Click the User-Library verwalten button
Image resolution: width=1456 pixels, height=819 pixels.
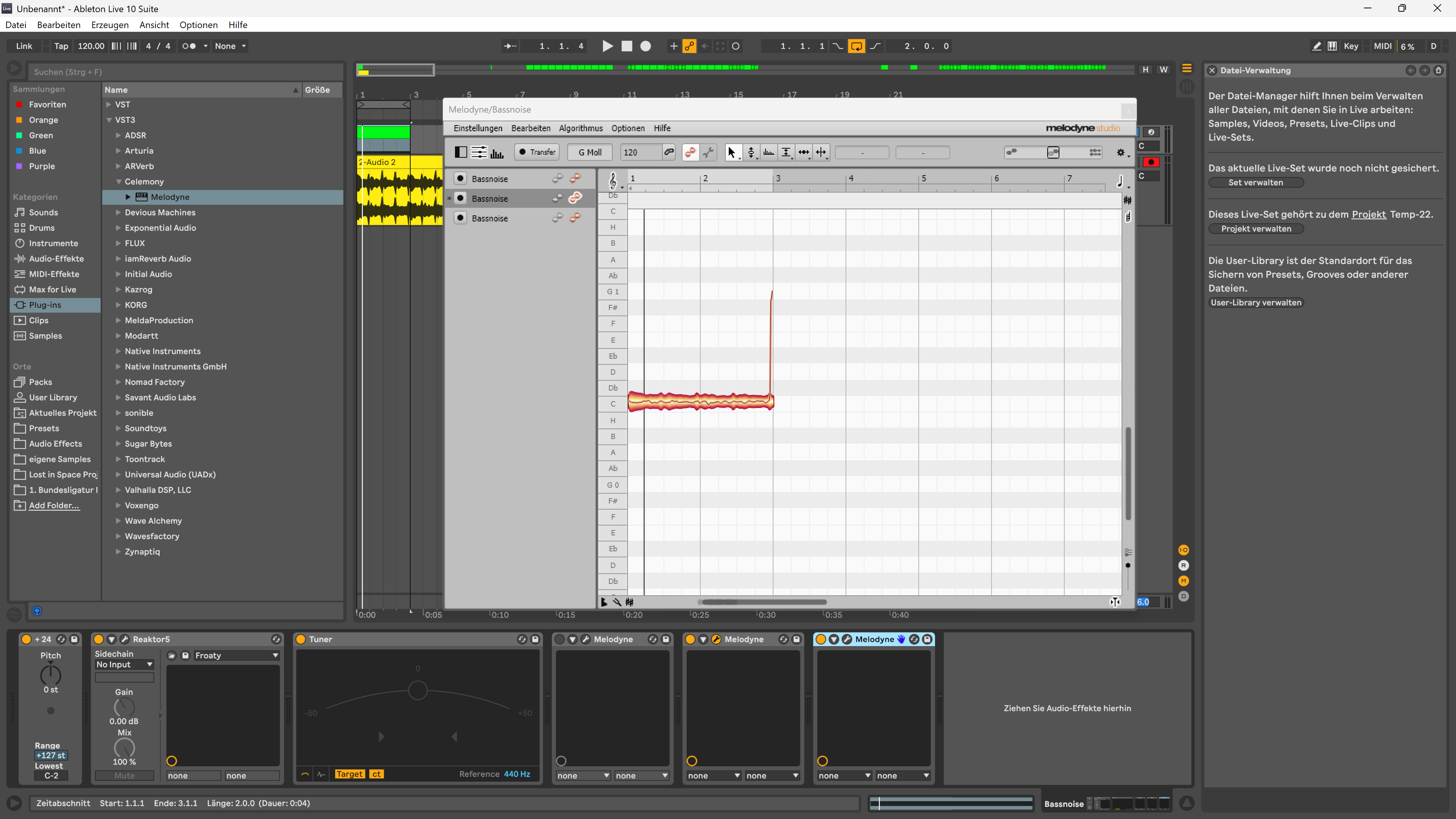(x=1255, y=303)
